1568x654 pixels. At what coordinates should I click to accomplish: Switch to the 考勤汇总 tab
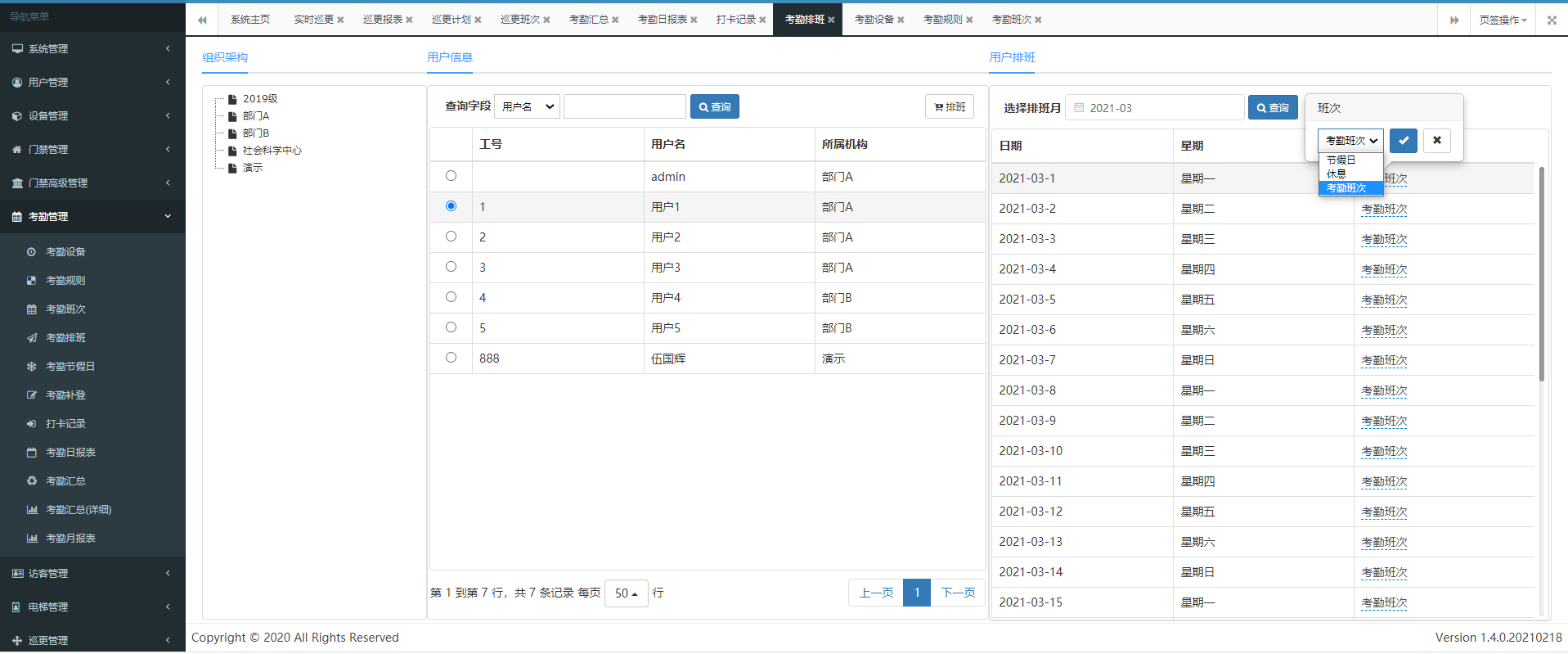[588, 20]
